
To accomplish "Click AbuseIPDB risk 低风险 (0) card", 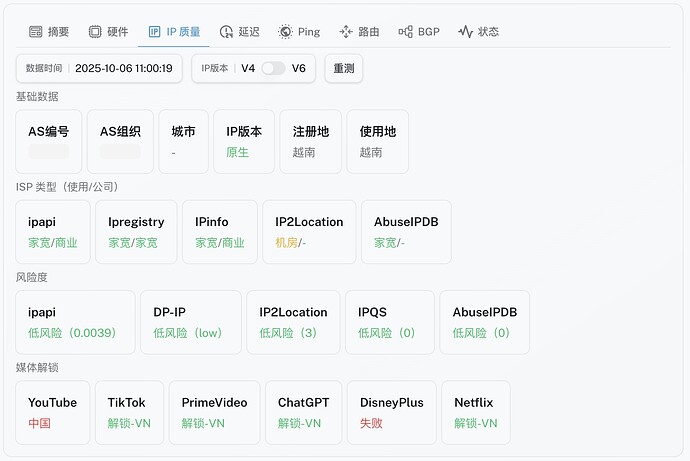I will pyautogui.click(x=484, y=322).
